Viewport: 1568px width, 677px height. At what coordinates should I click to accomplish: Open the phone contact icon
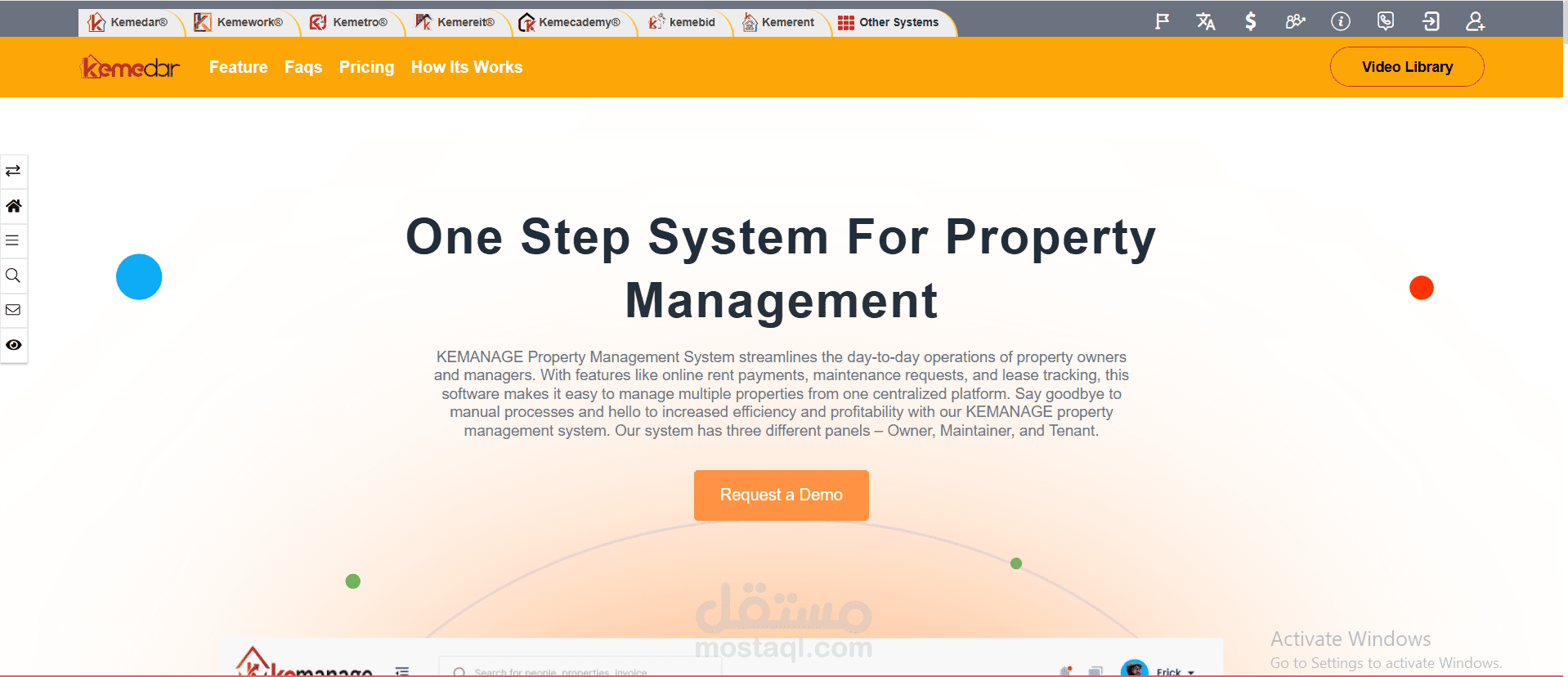1386,21
